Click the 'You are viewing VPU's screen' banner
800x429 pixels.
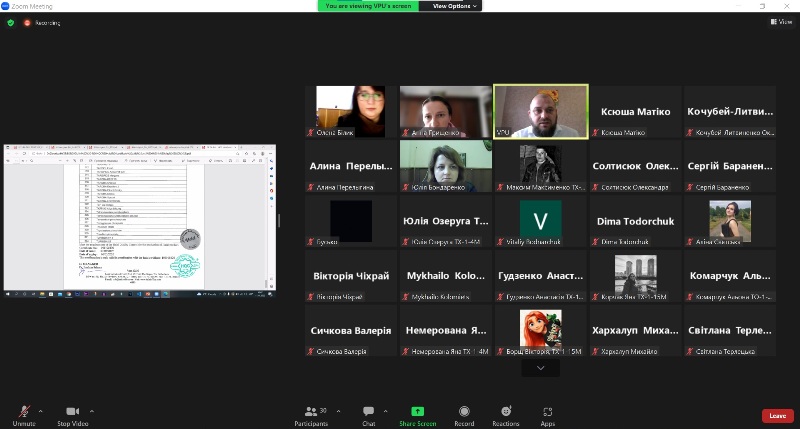click(x=368, y=6)
